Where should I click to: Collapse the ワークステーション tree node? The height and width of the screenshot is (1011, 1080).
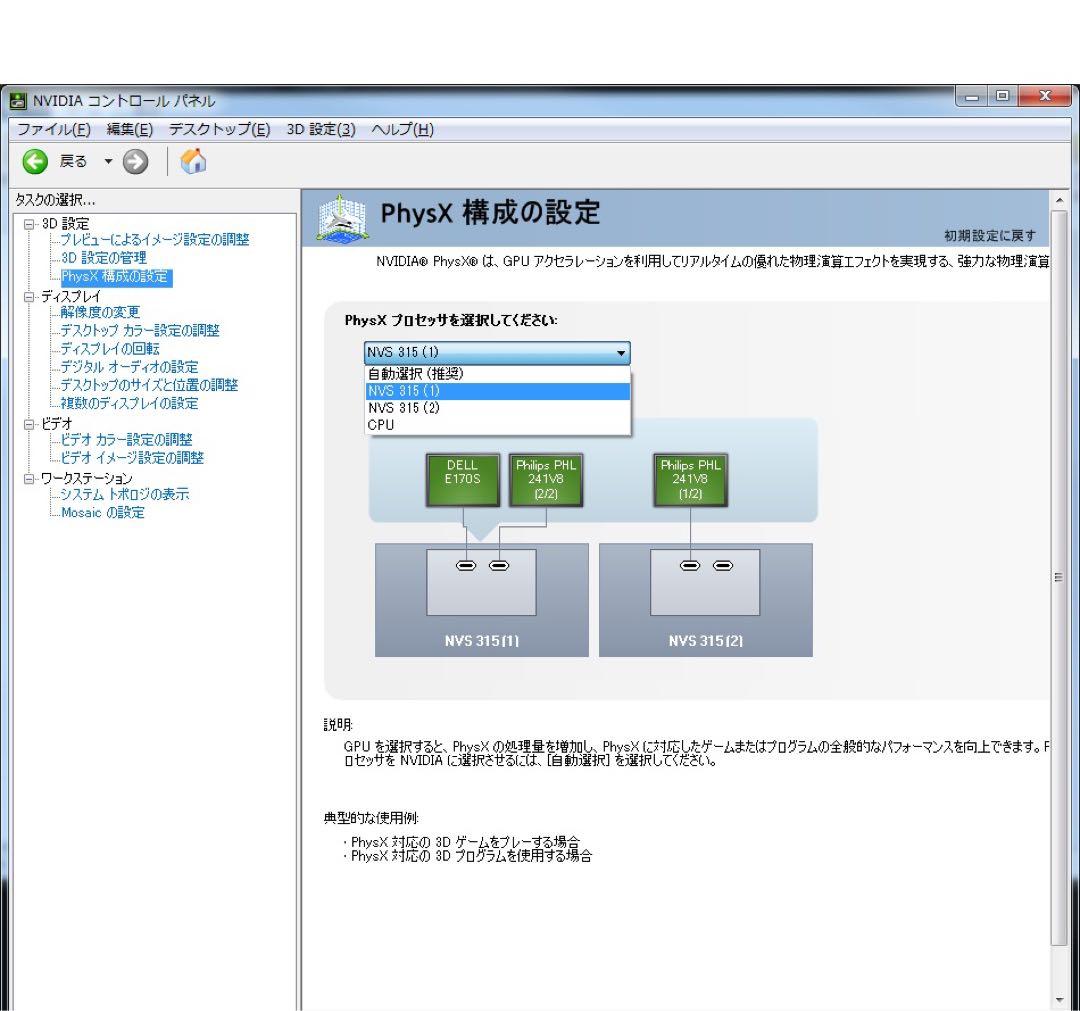tap(29, 479)
